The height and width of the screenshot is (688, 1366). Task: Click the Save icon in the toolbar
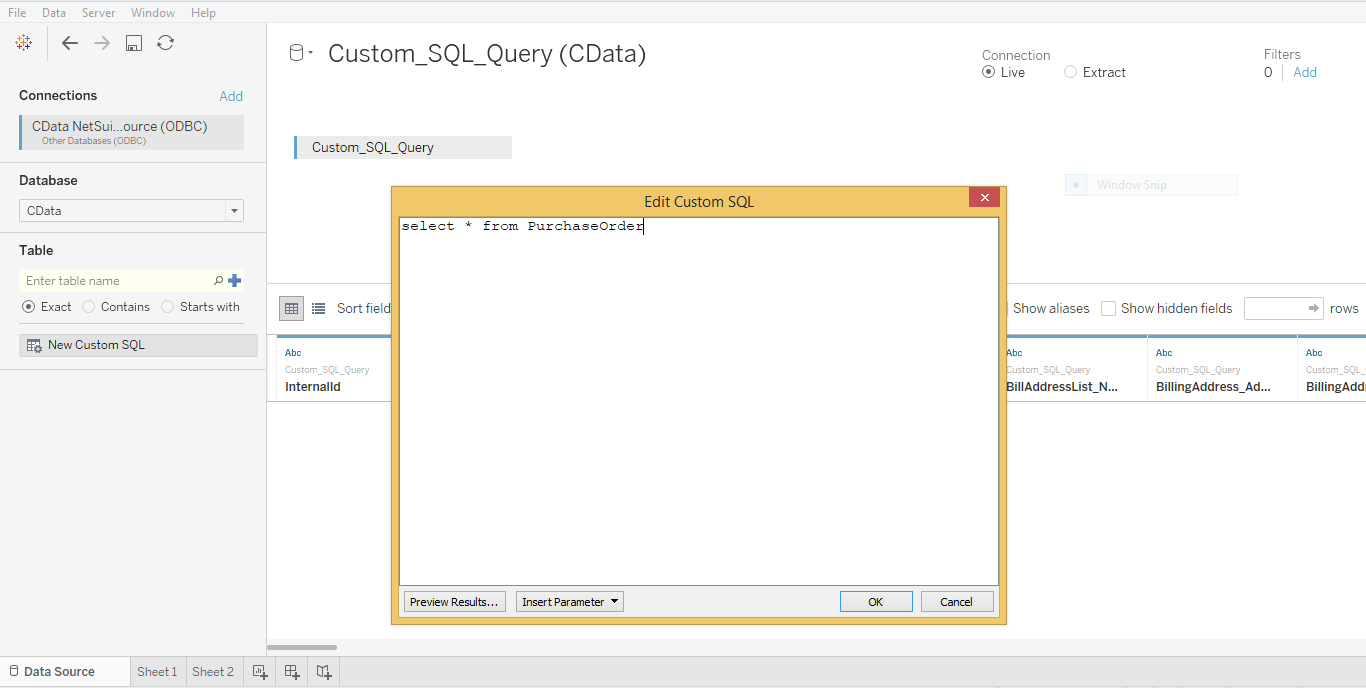pos(133,43)
